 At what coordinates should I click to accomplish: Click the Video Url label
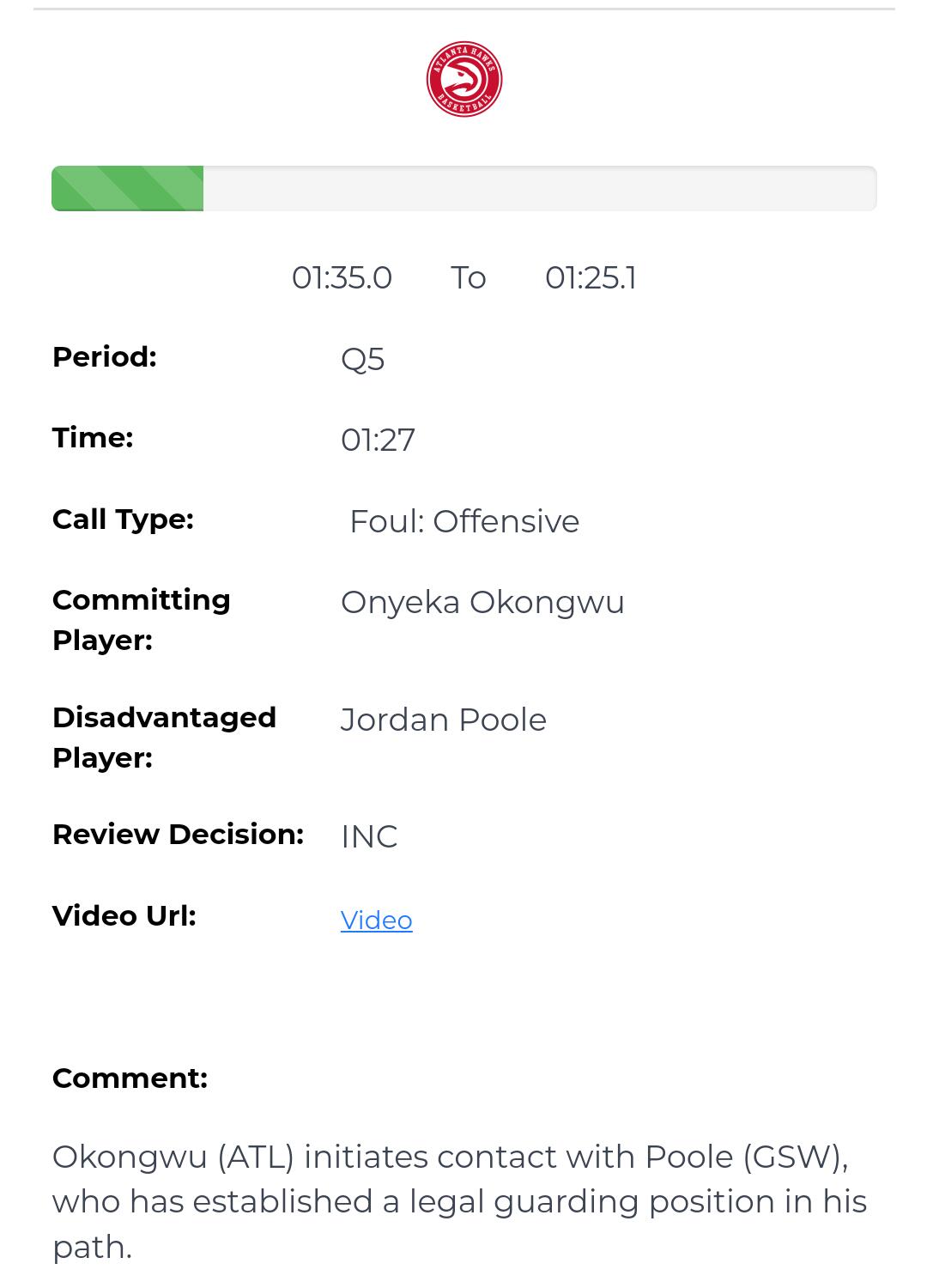click(x=124, y=915)
